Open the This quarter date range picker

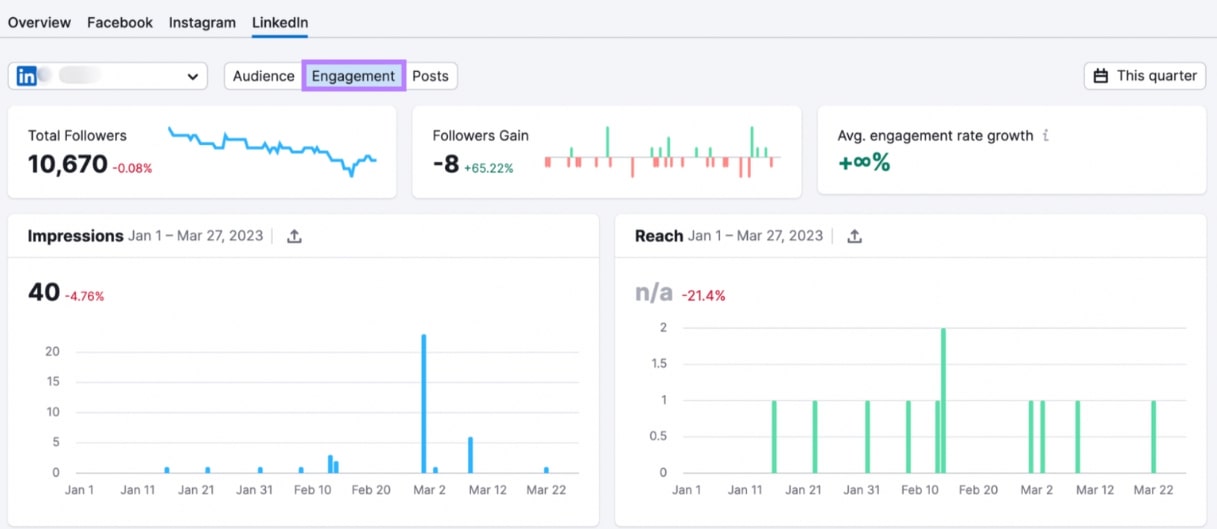1145,76
